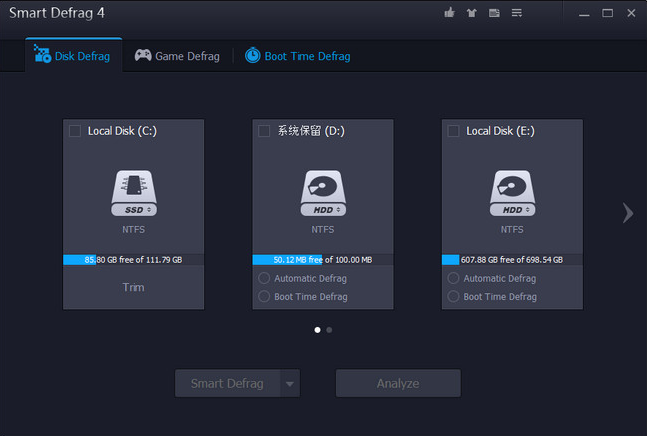Minimize the Smart Defrag window

click(x=584, y=14)
